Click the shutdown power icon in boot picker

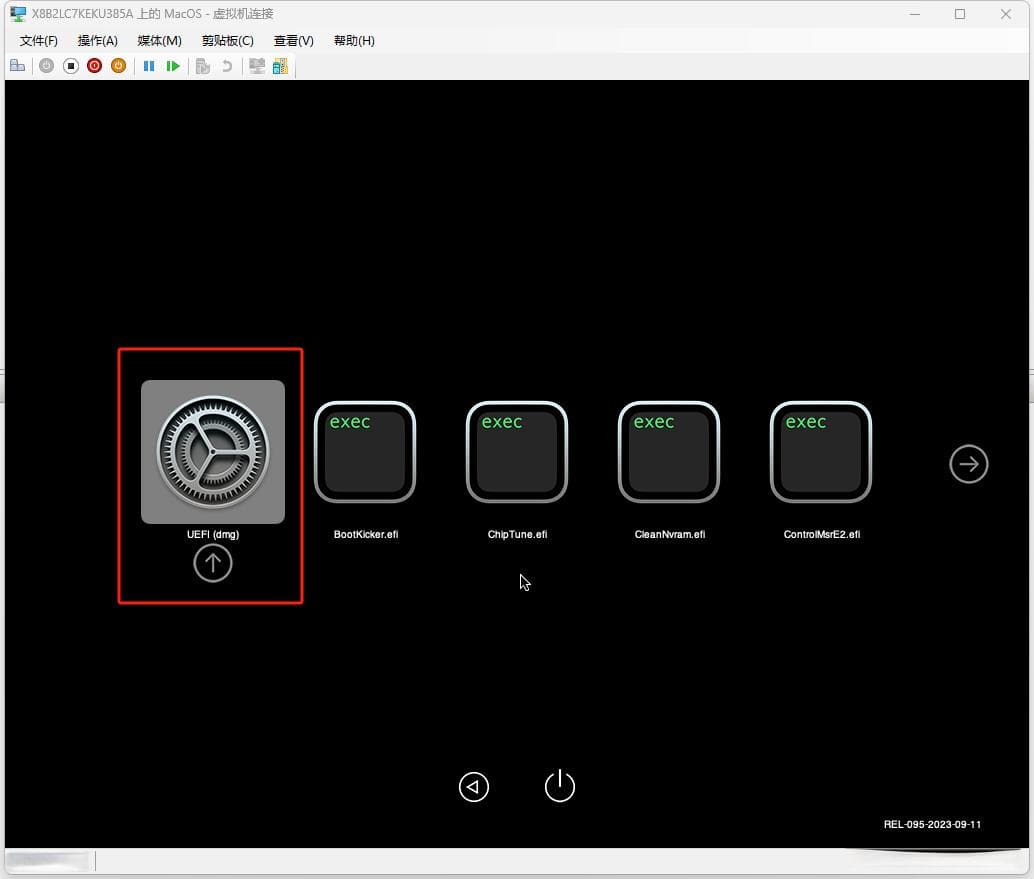click(x=560, y=786)
